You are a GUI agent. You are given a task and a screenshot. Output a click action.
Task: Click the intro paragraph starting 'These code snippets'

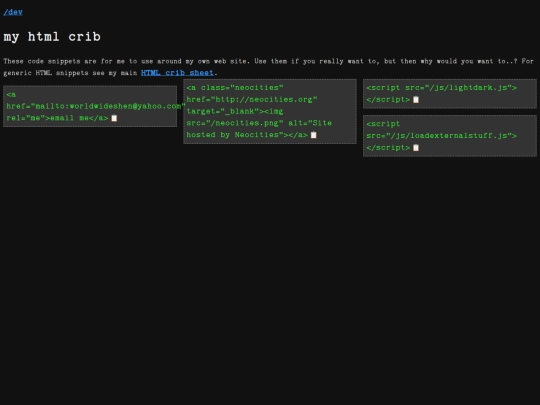(269, 67)
